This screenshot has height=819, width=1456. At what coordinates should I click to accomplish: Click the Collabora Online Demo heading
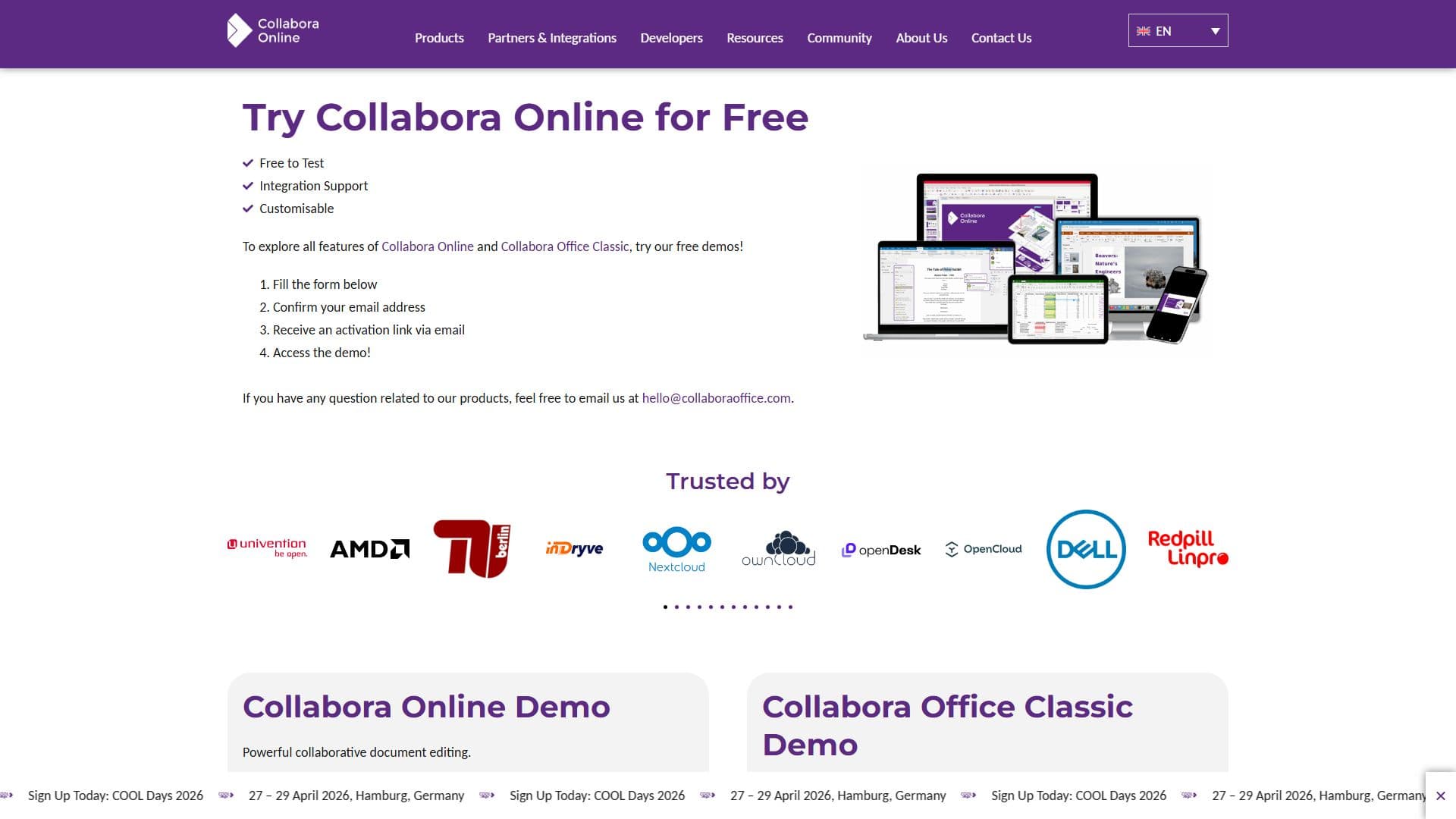pos(426,707)
